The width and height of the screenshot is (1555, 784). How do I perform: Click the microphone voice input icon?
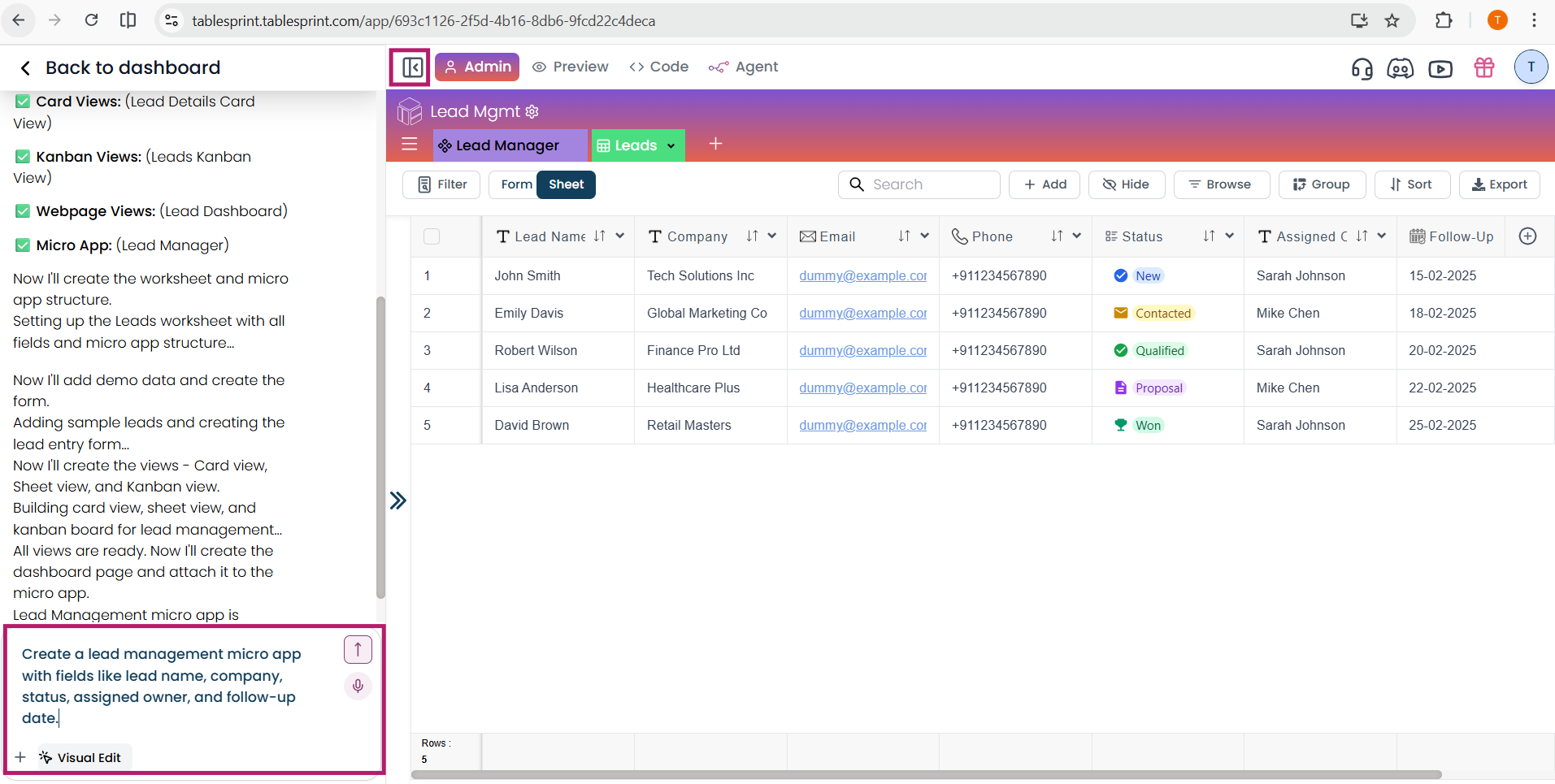(x=358, y=687)
